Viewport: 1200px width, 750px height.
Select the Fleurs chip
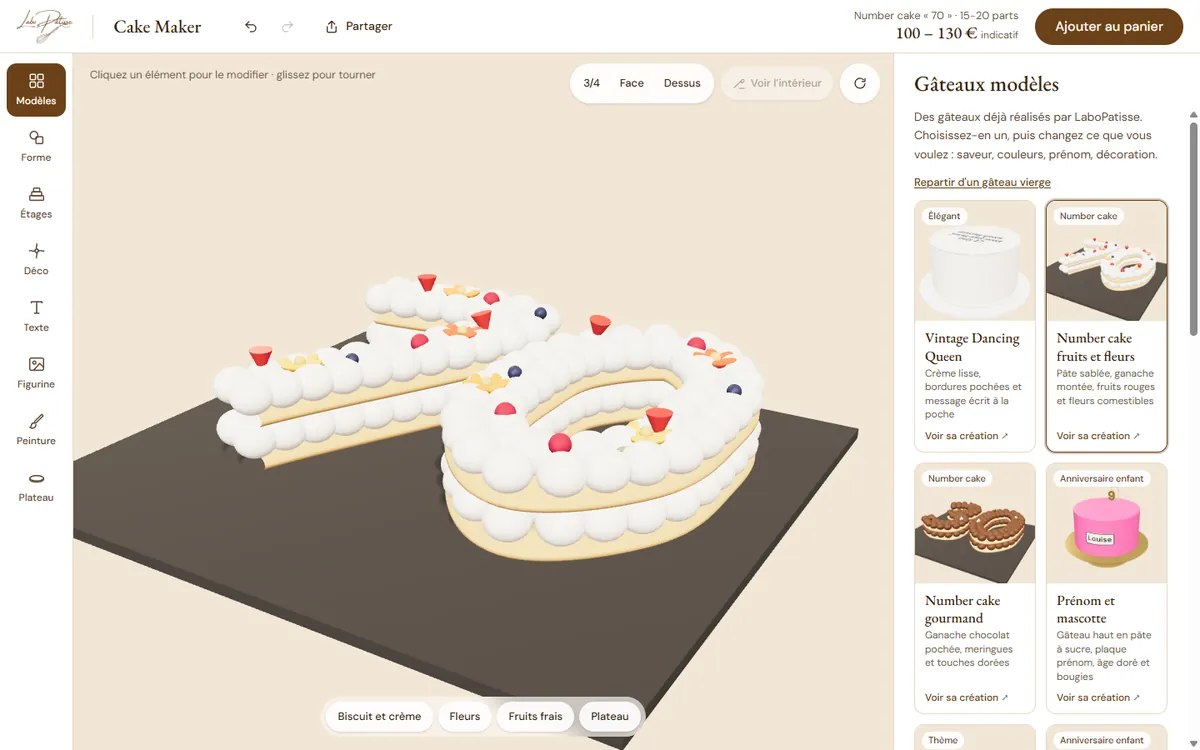[x=465, y=716]
